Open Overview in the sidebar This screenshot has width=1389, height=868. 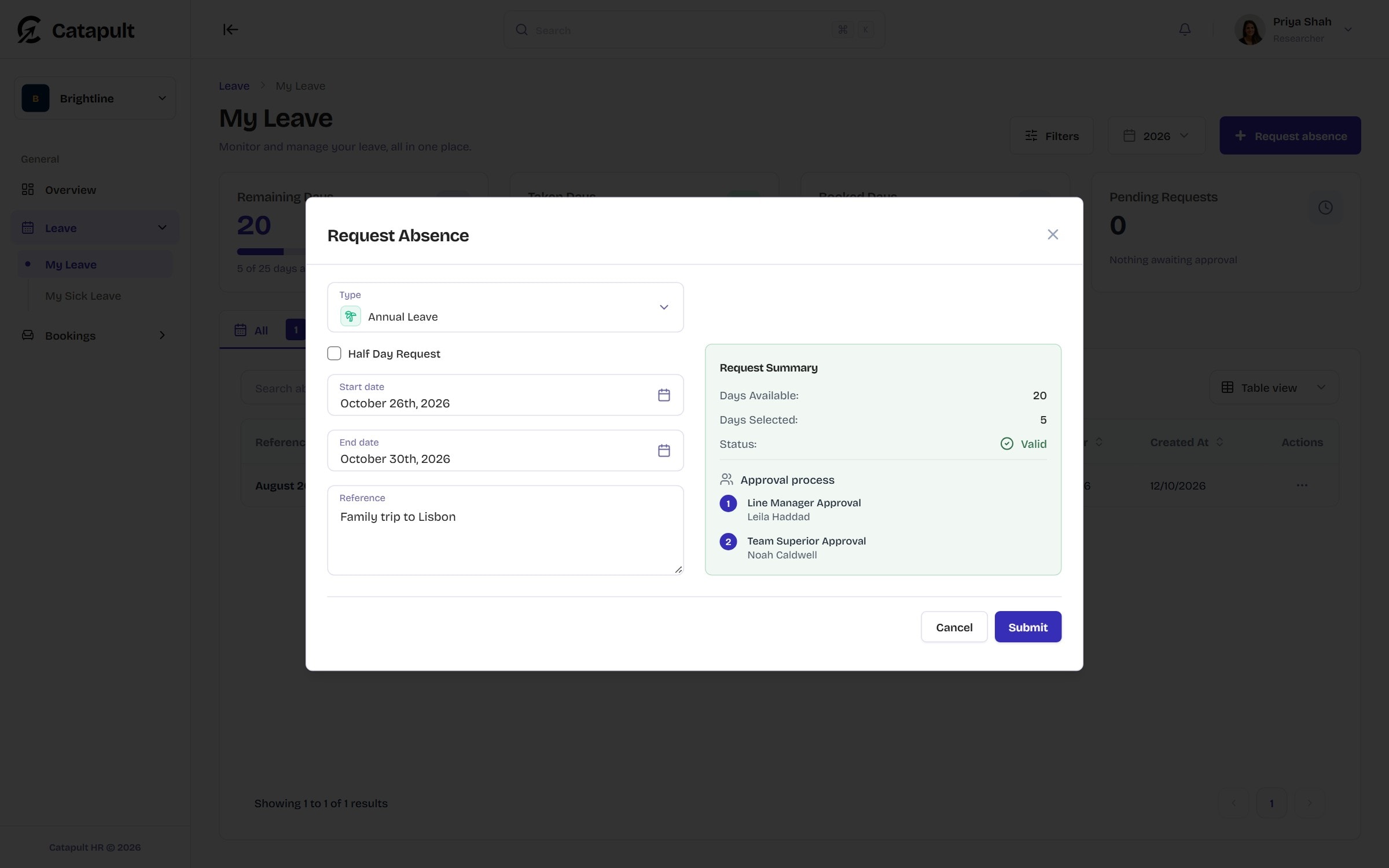[x=95, y=190]
